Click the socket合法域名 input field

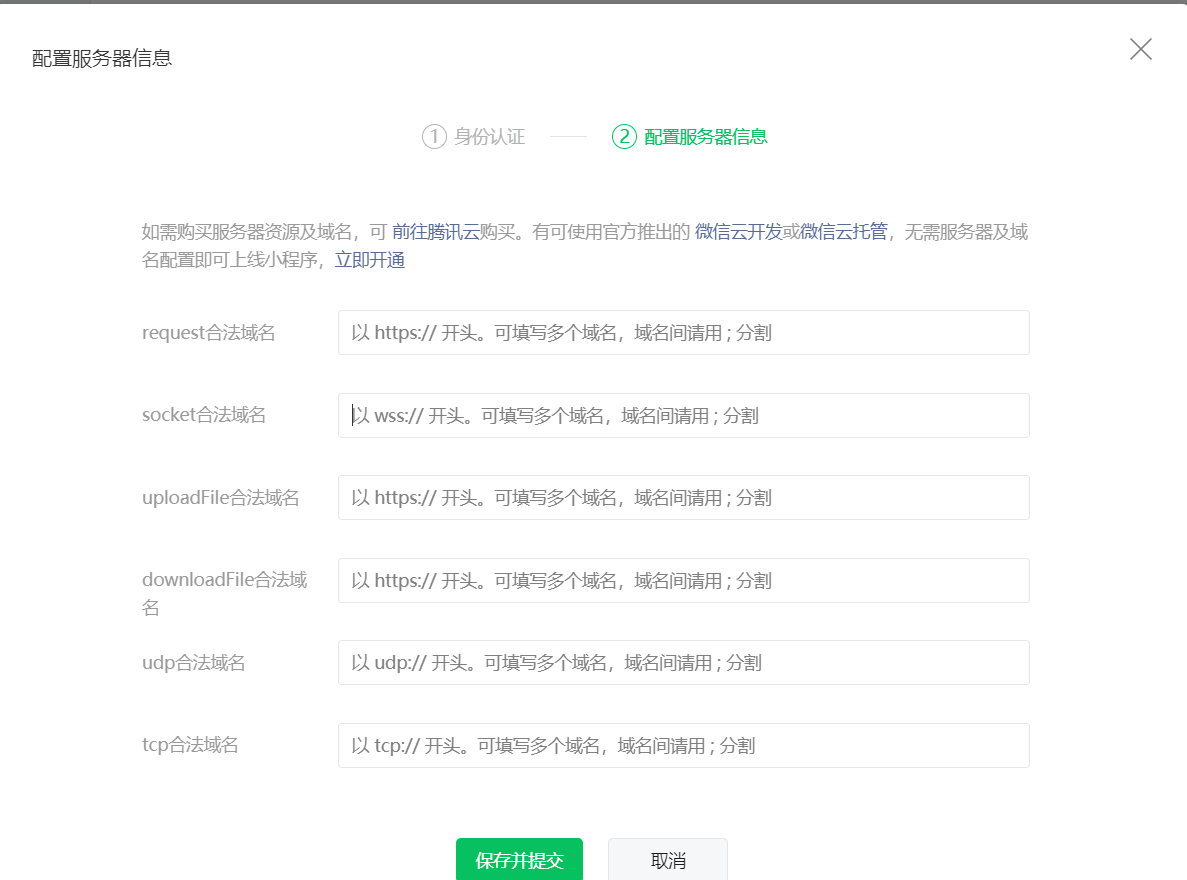coord(683,415)
